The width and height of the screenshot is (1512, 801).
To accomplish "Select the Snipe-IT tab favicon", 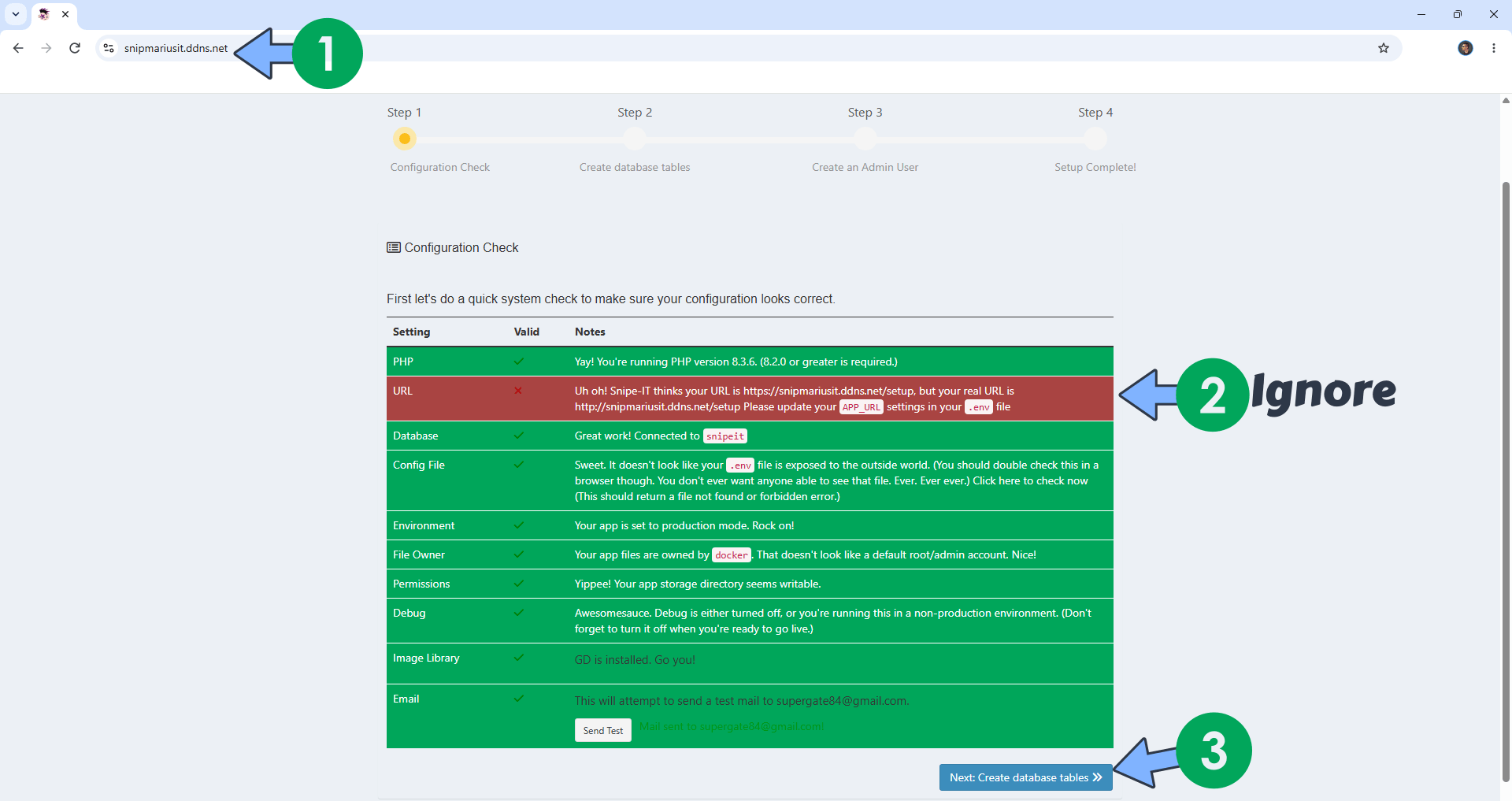I will point(44,14).
